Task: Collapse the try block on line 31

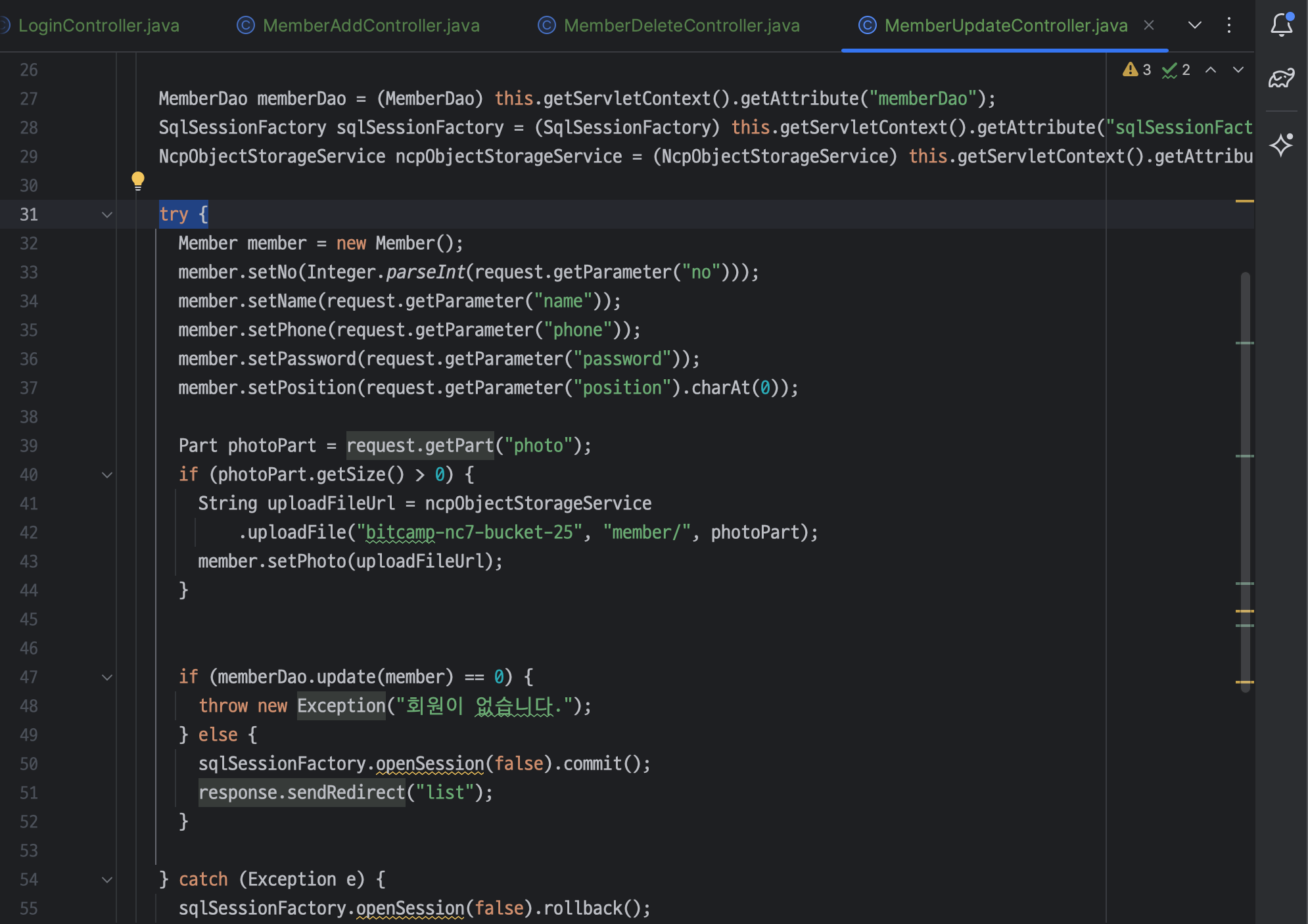Action: pos(107,215)
